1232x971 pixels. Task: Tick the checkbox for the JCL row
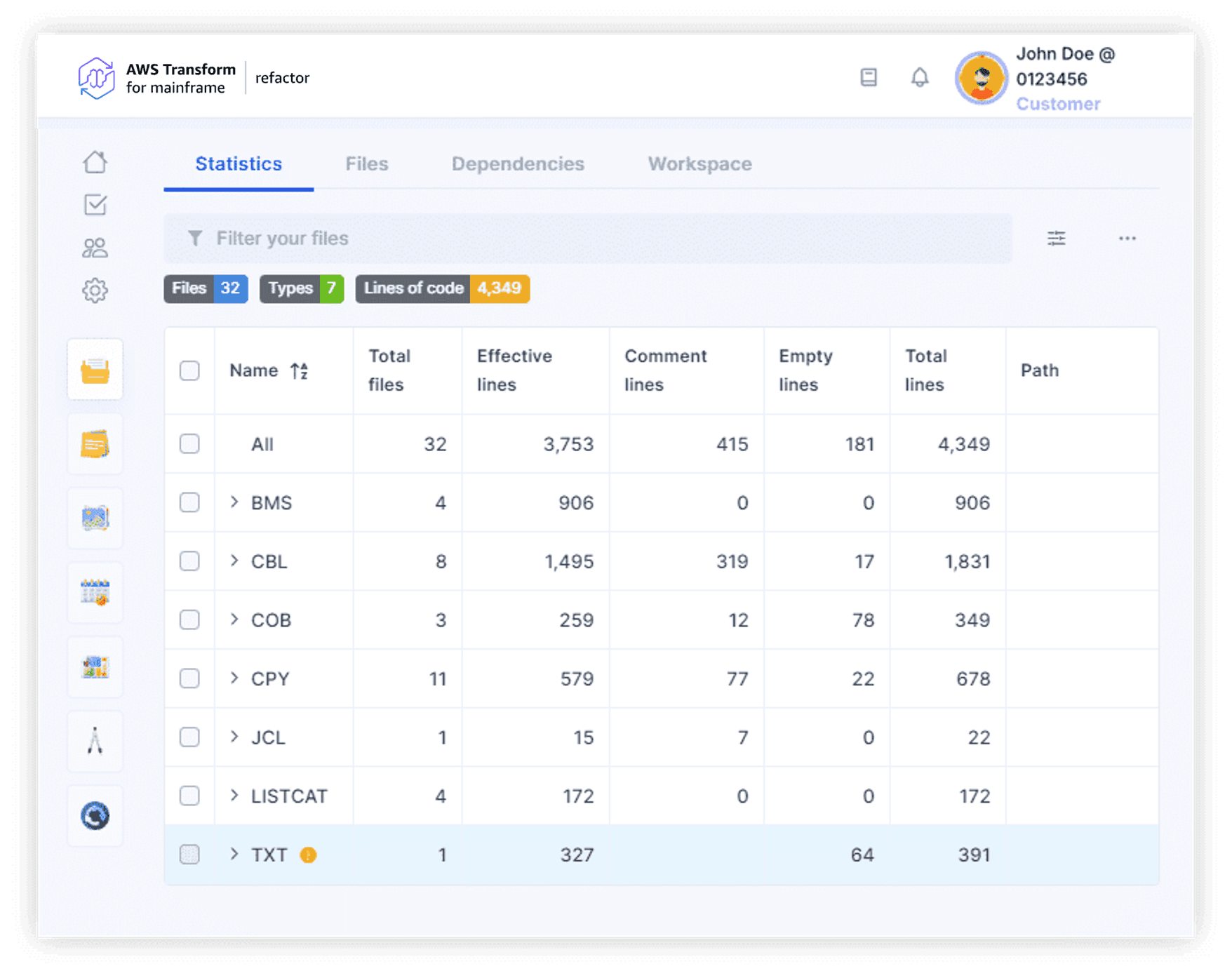pos(189,737)
